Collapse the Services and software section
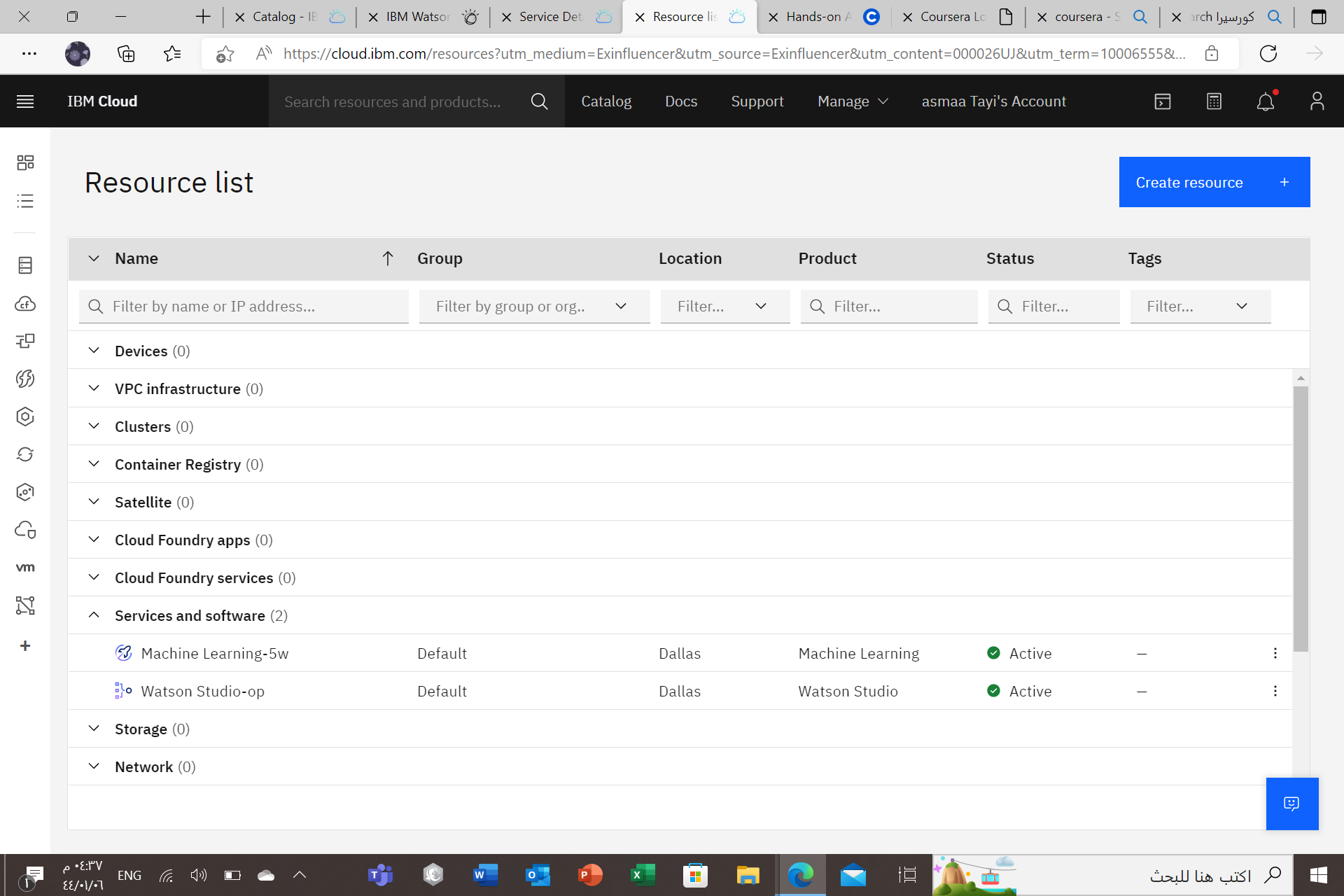 [94, 615]
